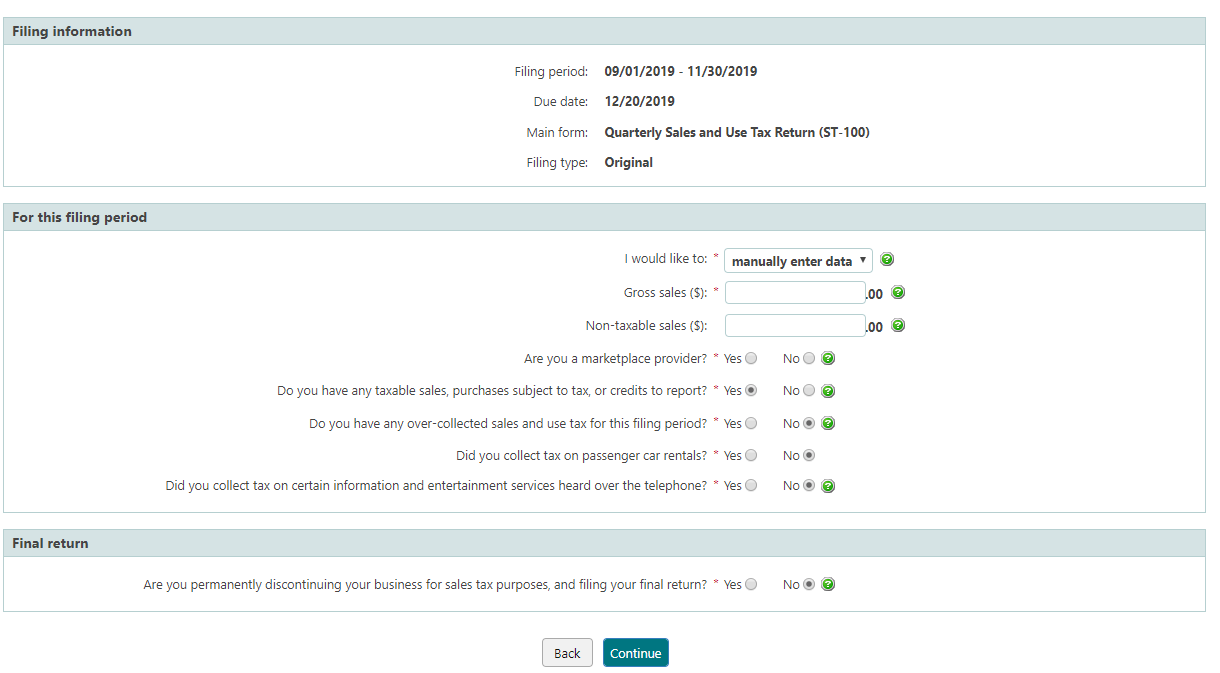Mark No for over-collected sales and use tax
This screenshot has width=1220, height=673.
click(809, 423)
